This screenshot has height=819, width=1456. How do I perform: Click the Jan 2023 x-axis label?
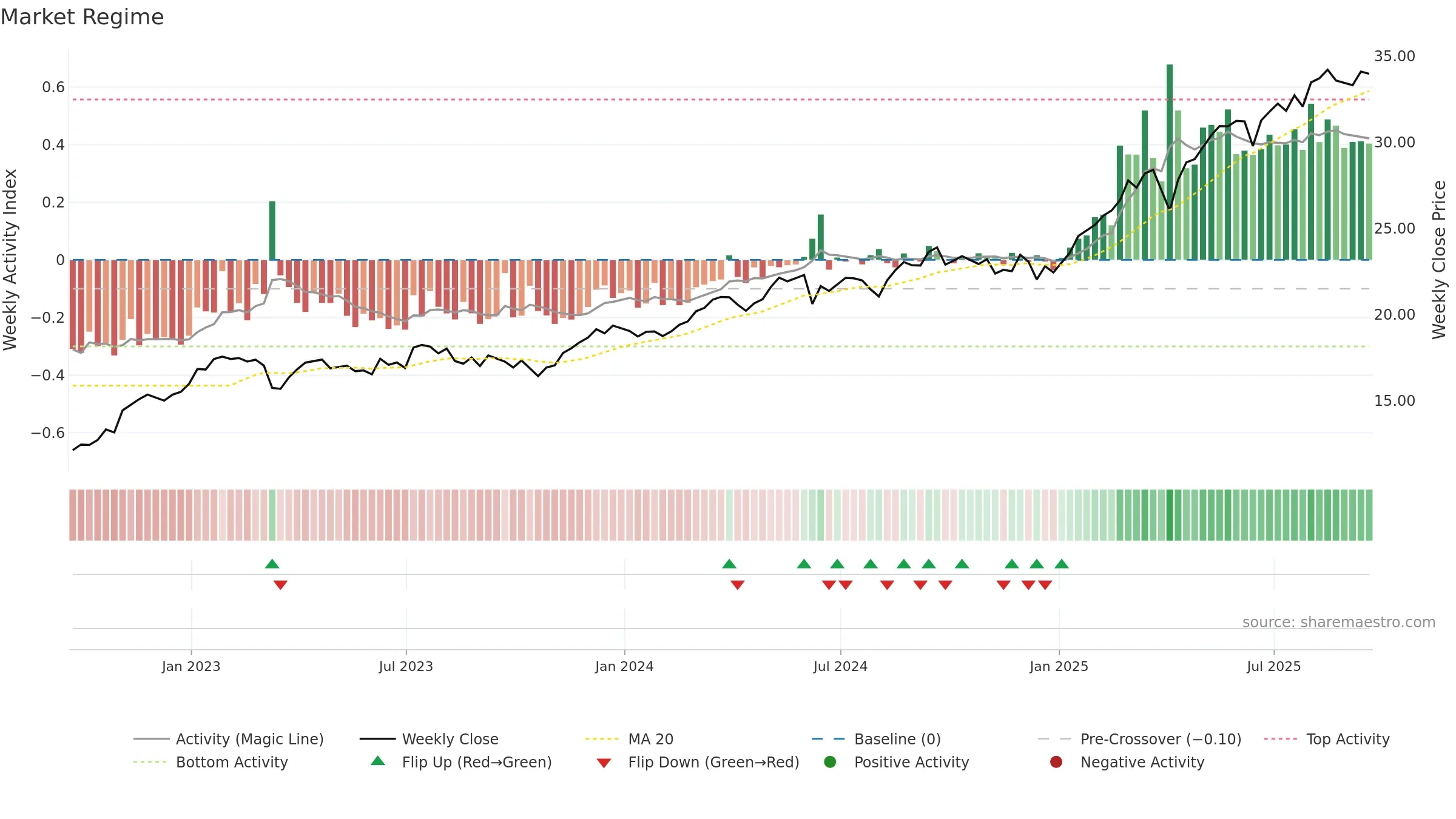coord(190,666)
